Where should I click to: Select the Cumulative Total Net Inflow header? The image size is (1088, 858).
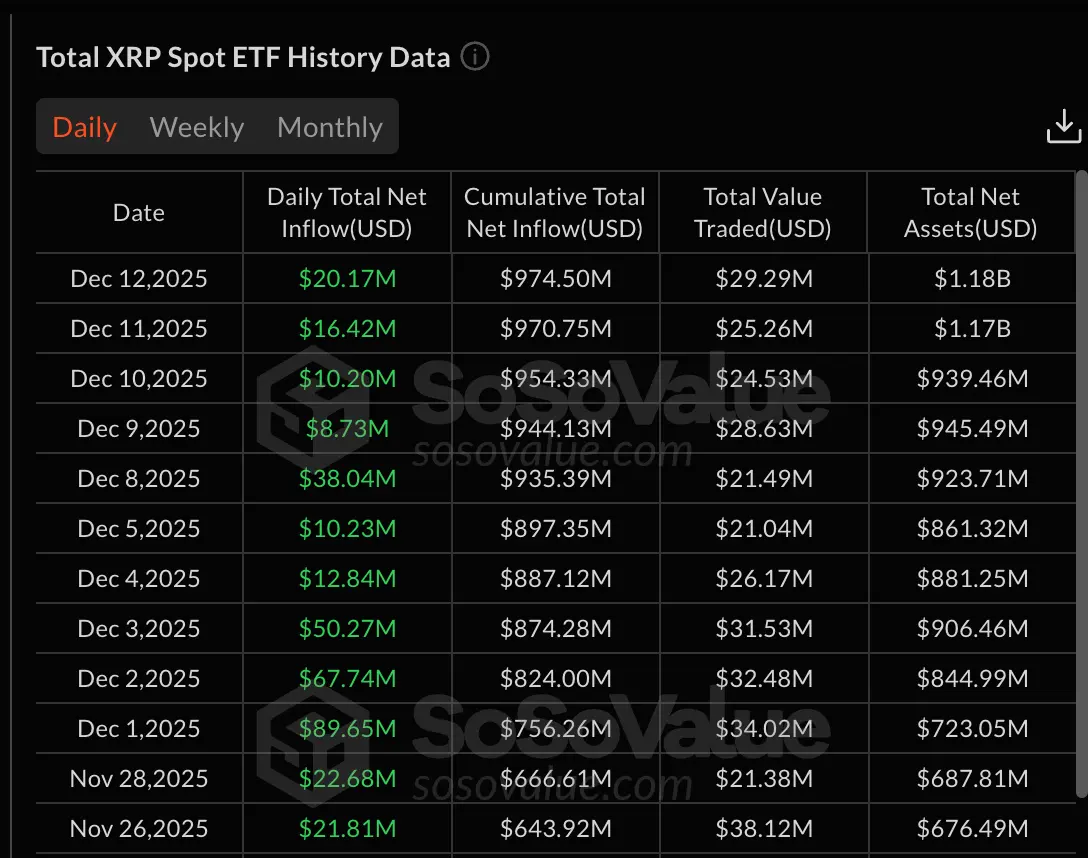click(555, 212)
